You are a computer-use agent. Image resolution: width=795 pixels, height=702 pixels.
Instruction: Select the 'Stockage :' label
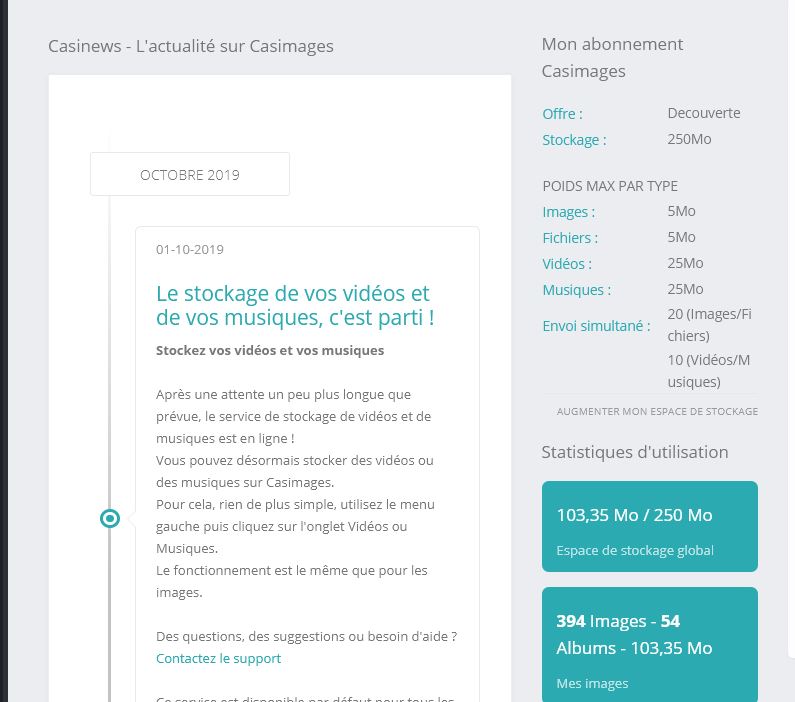pos(574,140)
